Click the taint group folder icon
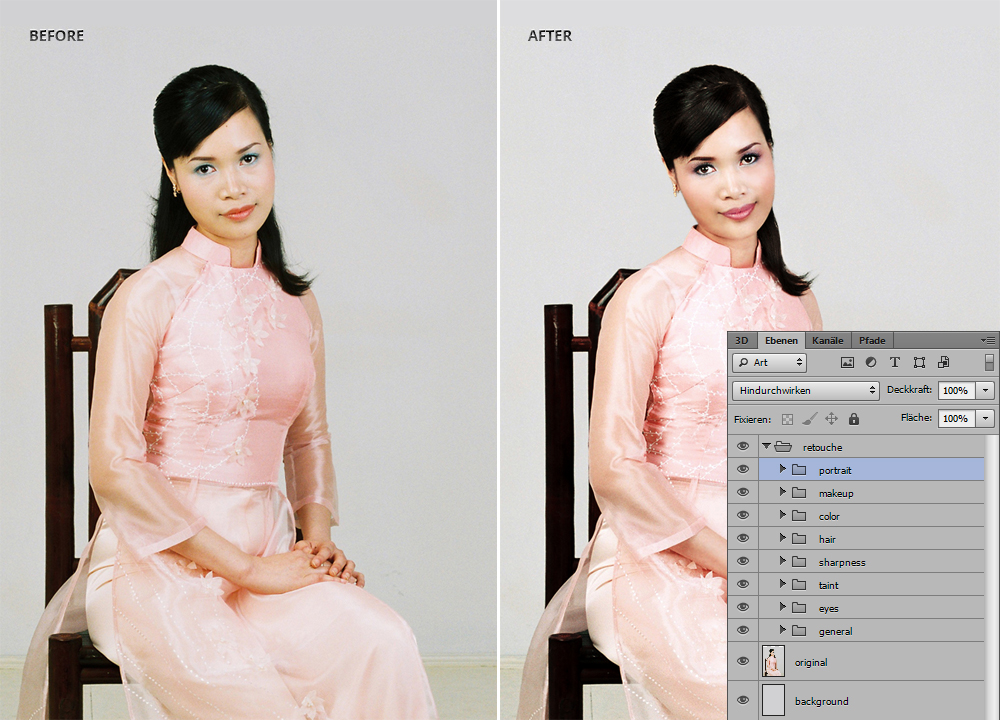The image size is (1000, 720). tap(799, 584)
